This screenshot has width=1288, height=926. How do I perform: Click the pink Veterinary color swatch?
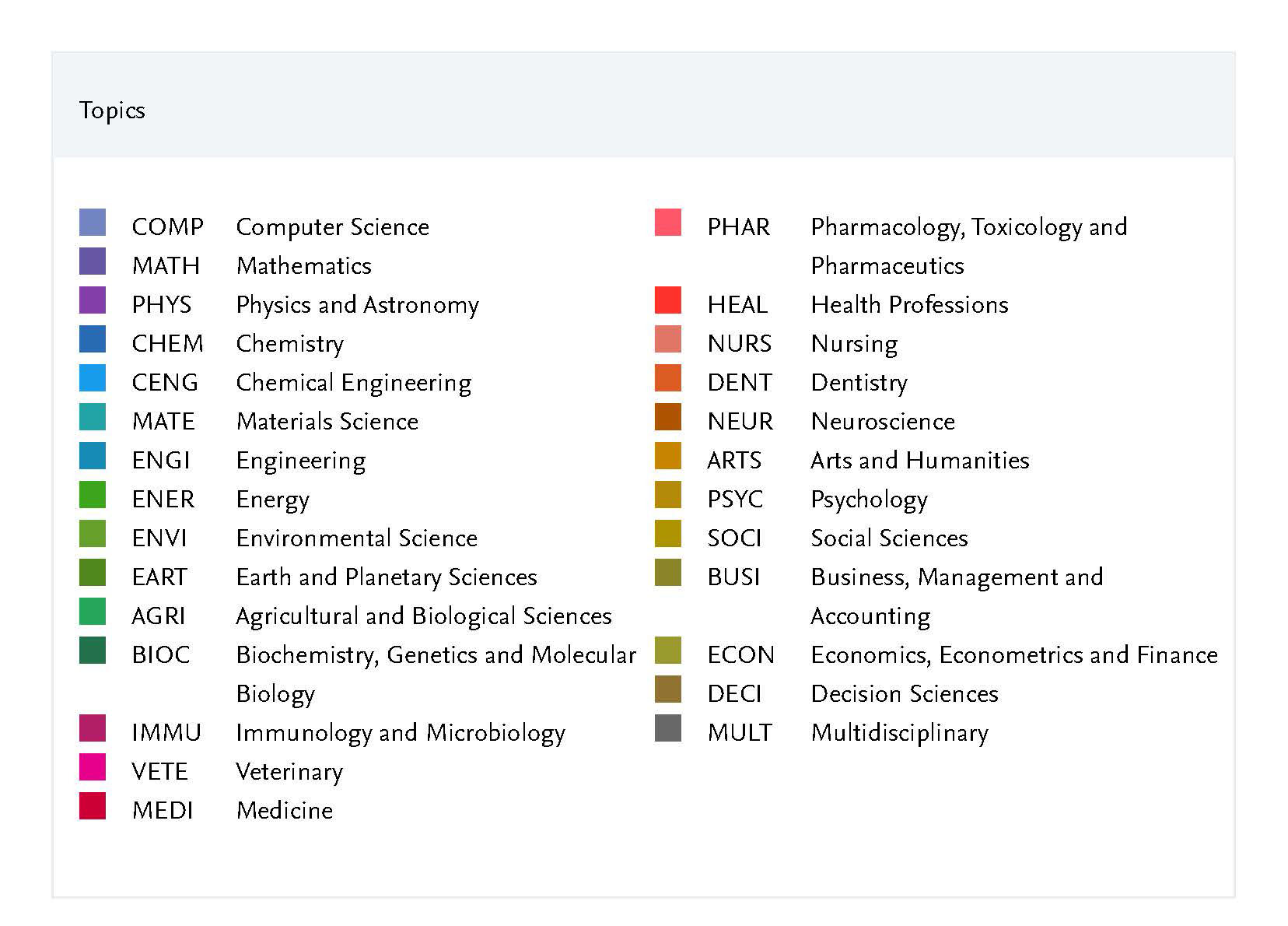[x=93, y=767]
